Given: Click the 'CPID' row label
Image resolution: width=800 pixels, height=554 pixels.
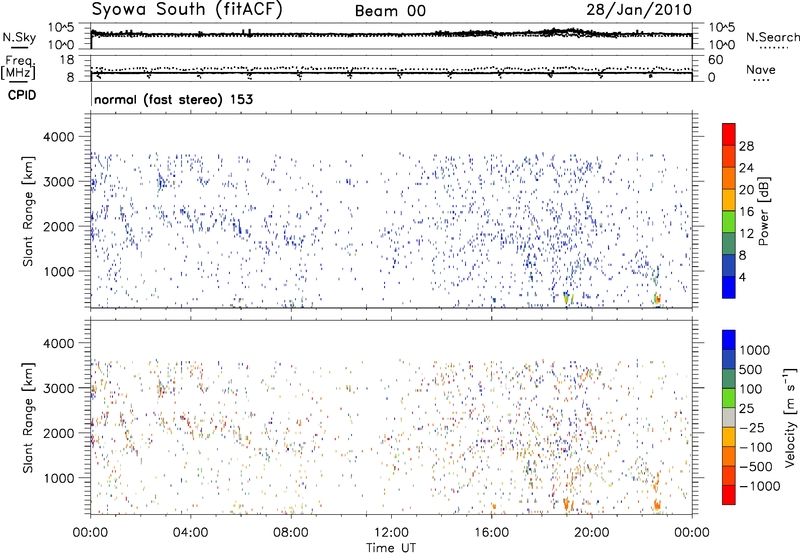Looking at the screenshot, I should tap(22, 95).
